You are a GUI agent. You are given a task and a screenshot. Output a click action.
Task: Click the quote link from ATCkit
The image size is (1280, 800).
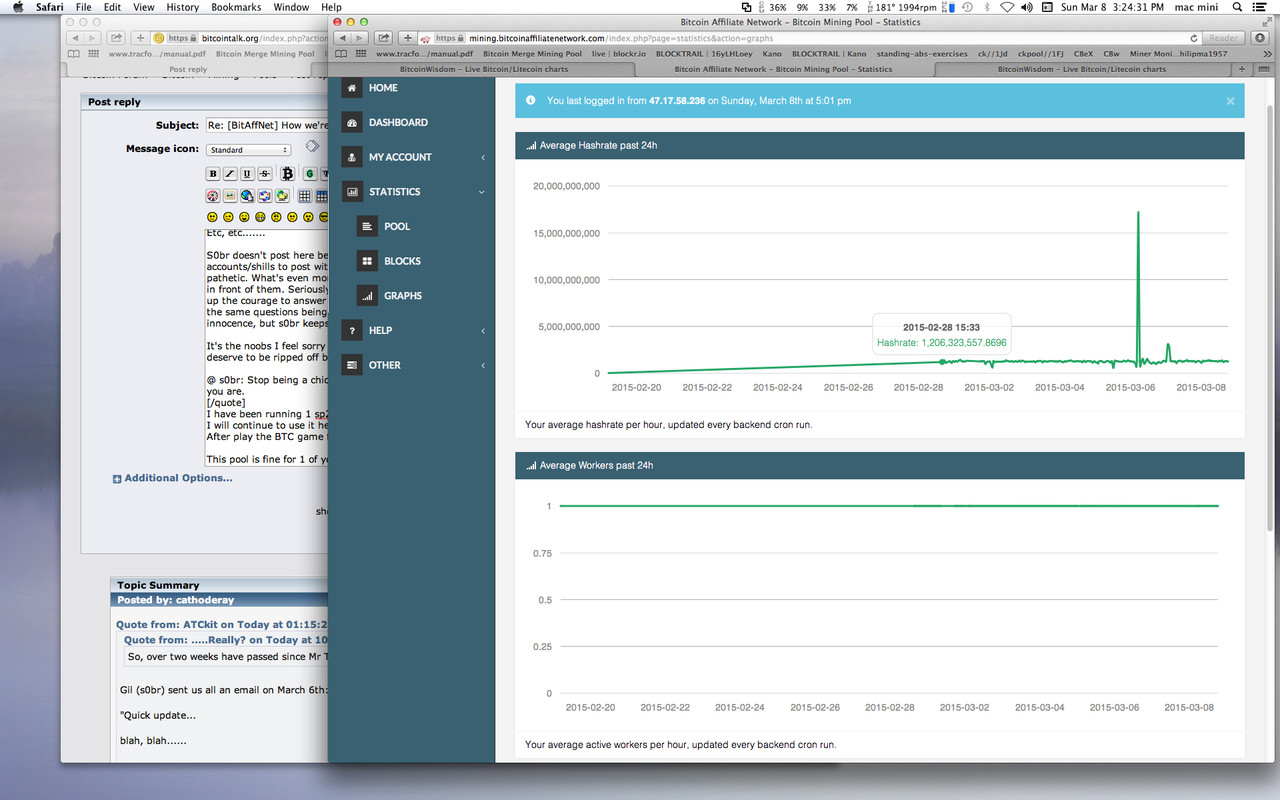[222, 624]
